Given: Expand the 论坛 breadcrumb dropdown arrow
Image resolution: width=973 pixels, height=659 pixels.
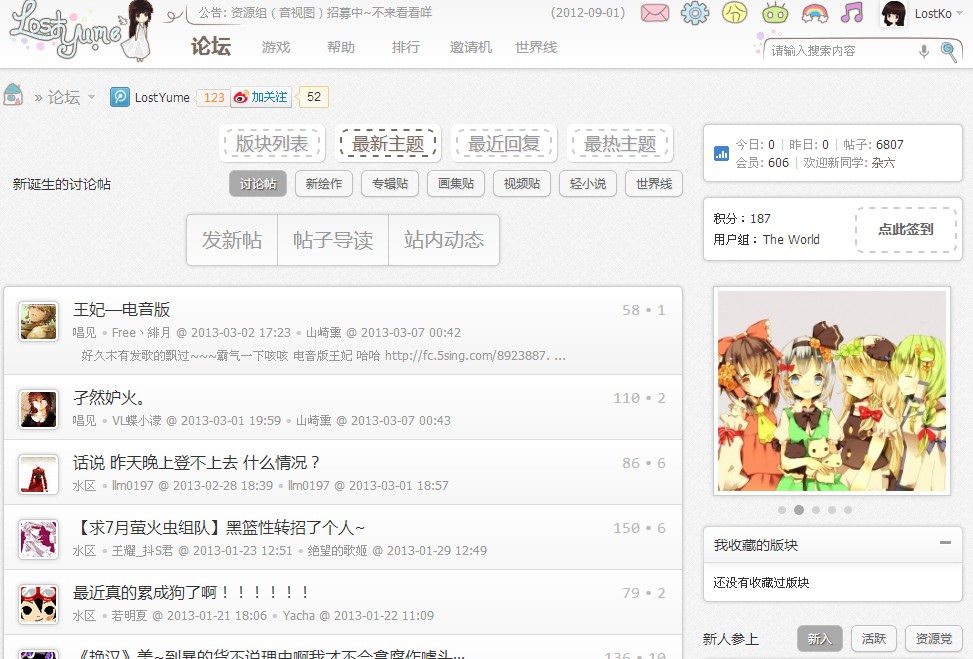Looking at the screenshot, I should click(x=91, y=97).
